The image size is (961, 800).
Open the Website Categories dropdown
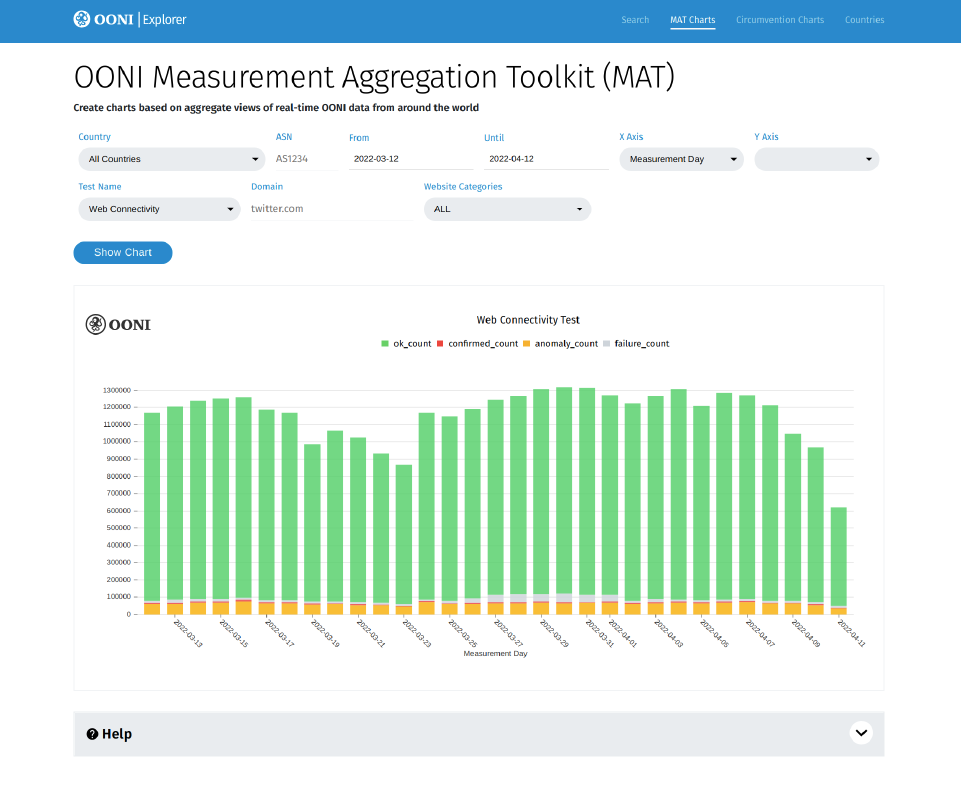point(507,209)
